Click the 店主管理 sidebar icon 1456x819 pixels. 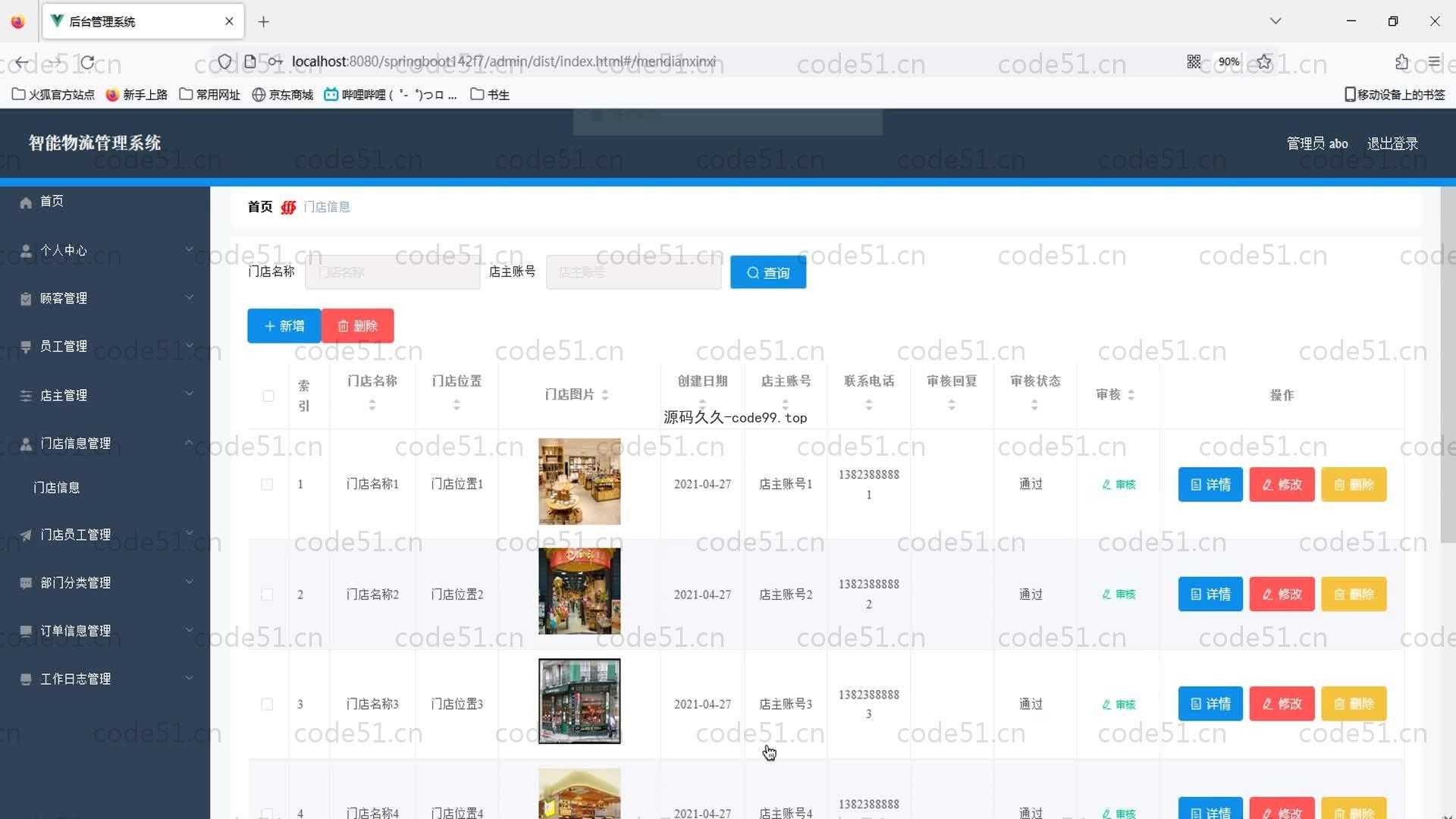coord(26,396)
